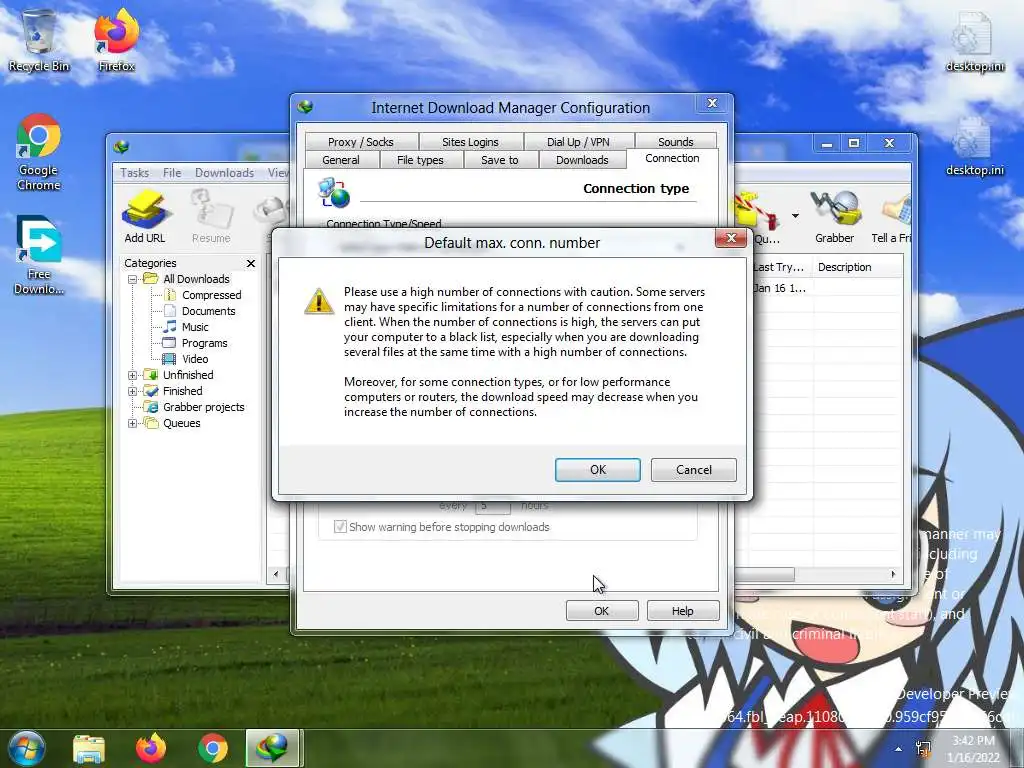Viewport: 1024px width, 768px height.
Task: Click the Firefox taskbar icon
Action: point(151,748)
